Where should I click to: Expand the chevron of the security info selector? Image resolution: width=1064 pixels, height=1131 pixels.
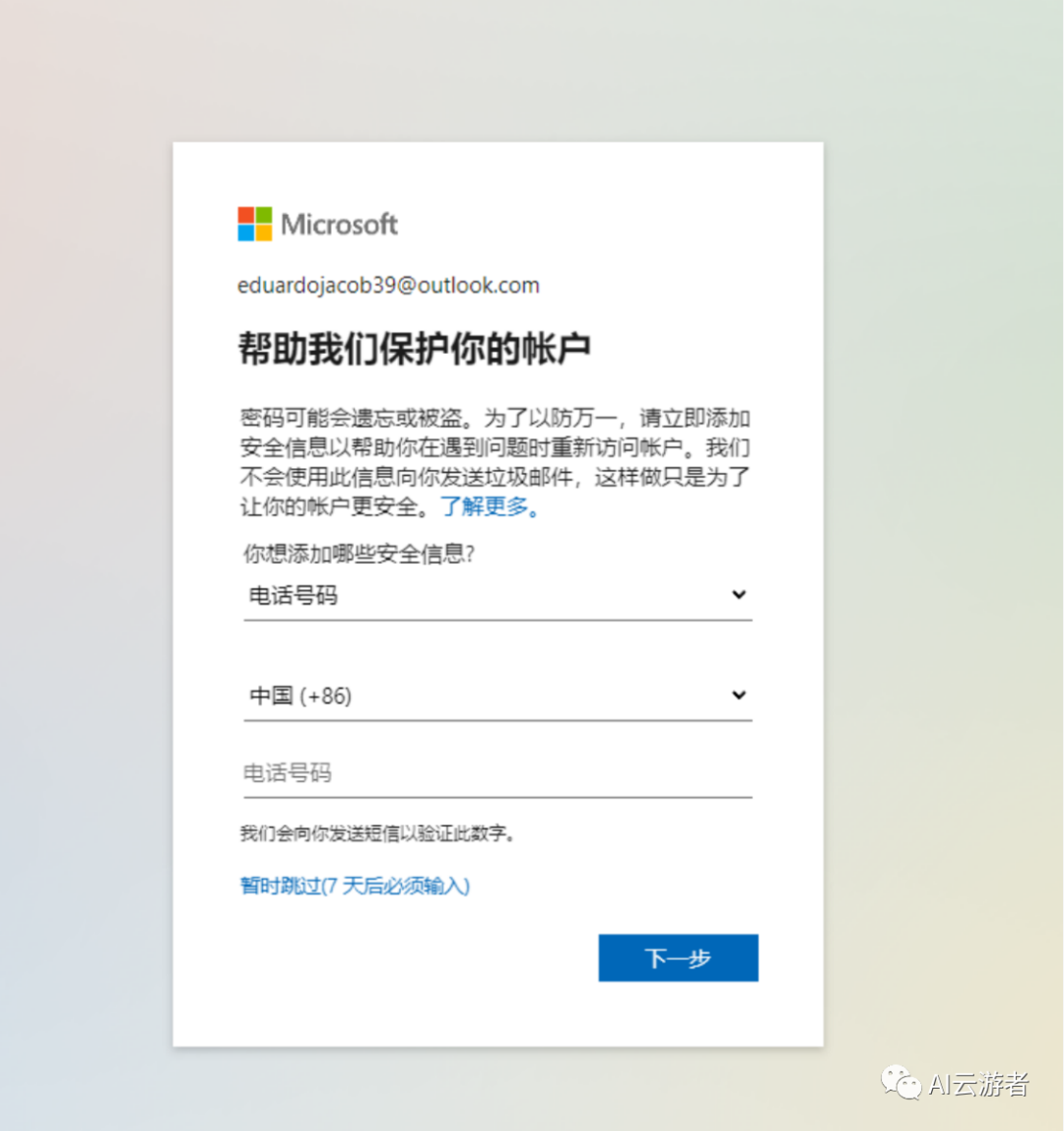[x=739, y=595]
